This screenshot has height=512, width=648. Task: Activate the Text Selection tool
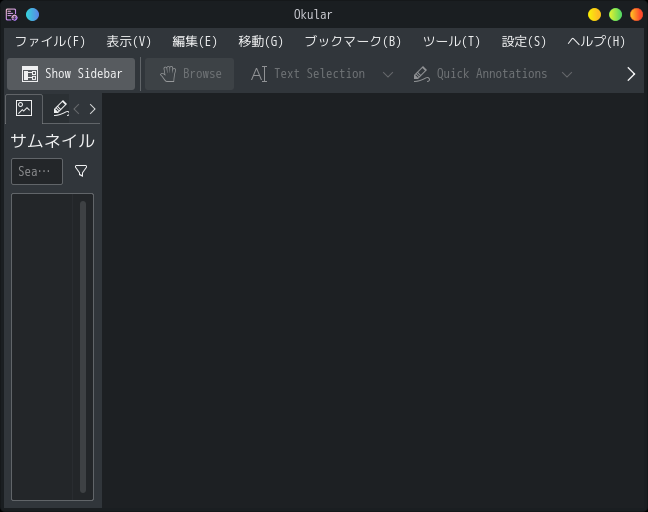pyautogui.click(x=307, y=74)
